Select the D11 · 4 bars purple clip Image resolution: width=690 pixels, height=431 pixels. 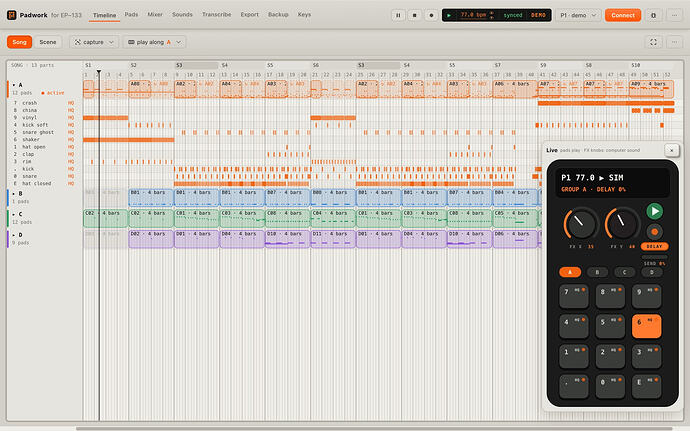pyautogui.click(x=333, y=239)
